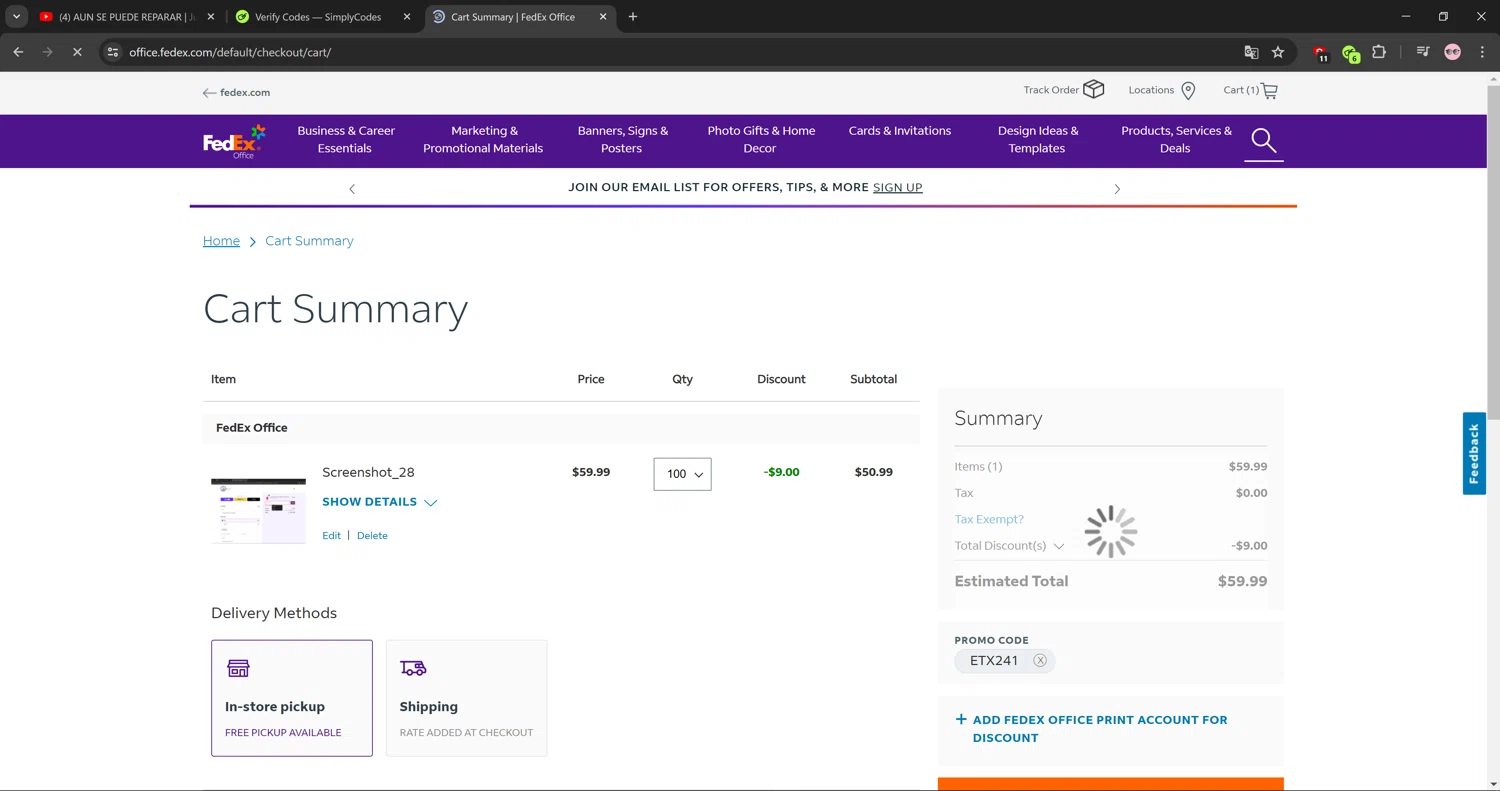Open Design Ideas & Templates menu

[x=1038, y=140]
